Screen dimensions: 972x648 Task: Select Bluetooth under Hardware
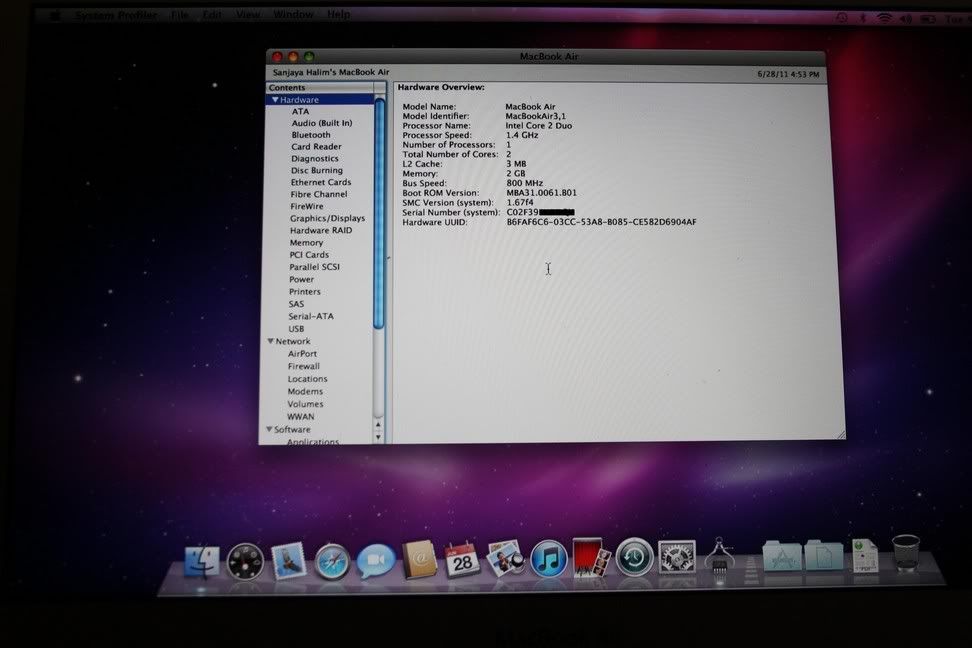pyautogui.click(x=311, y=135)
